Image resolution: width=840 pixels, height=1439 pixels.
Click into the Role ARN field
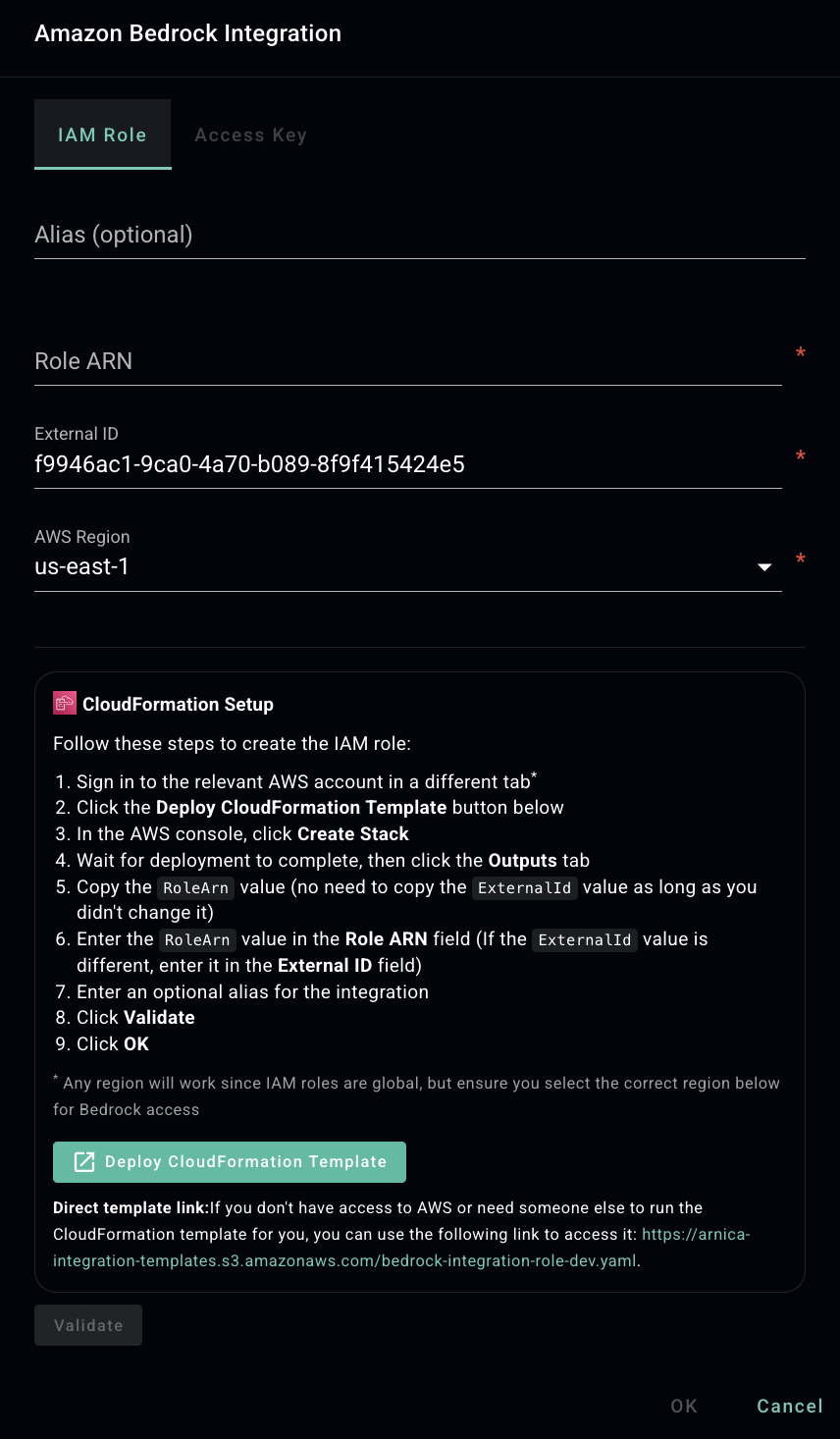pos(407,361)
